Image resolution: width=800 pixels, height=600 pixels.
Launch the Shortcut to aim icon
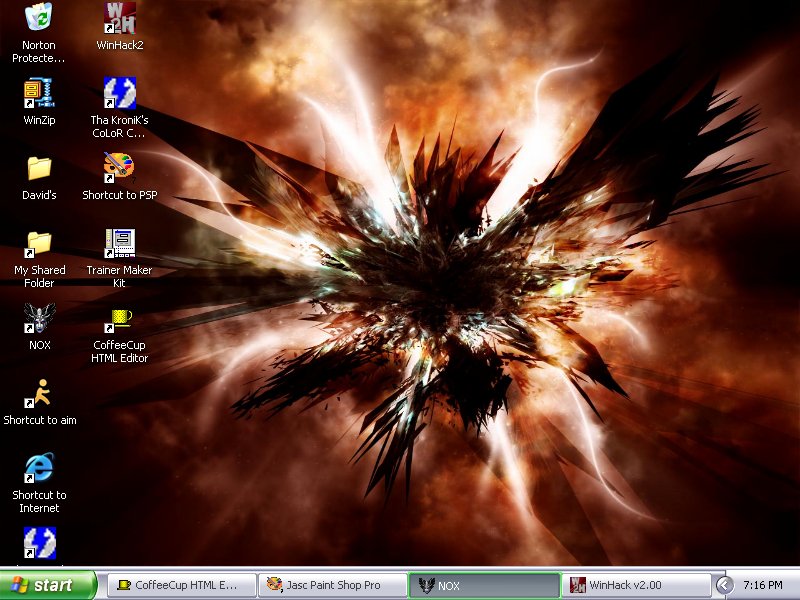click(39, 393)
